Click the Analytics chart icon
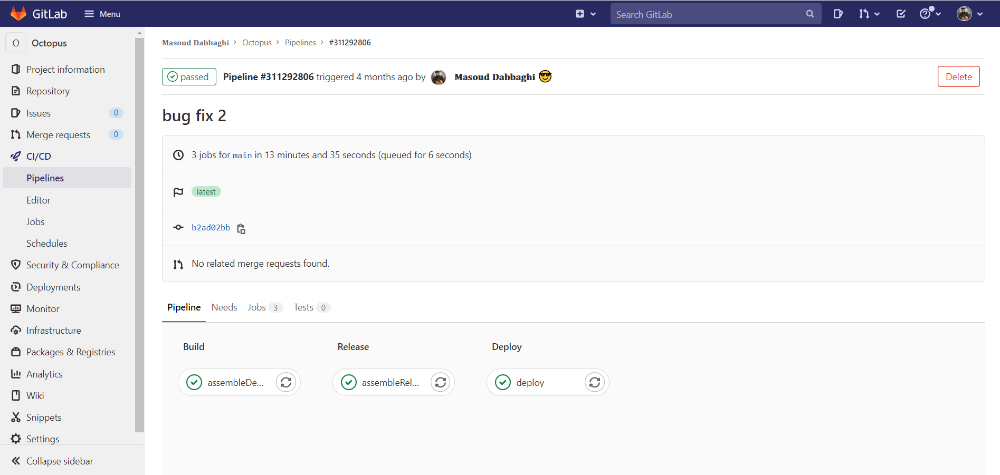The height and width of the screenshot is (475, 1000). click(x=16, y=374)
